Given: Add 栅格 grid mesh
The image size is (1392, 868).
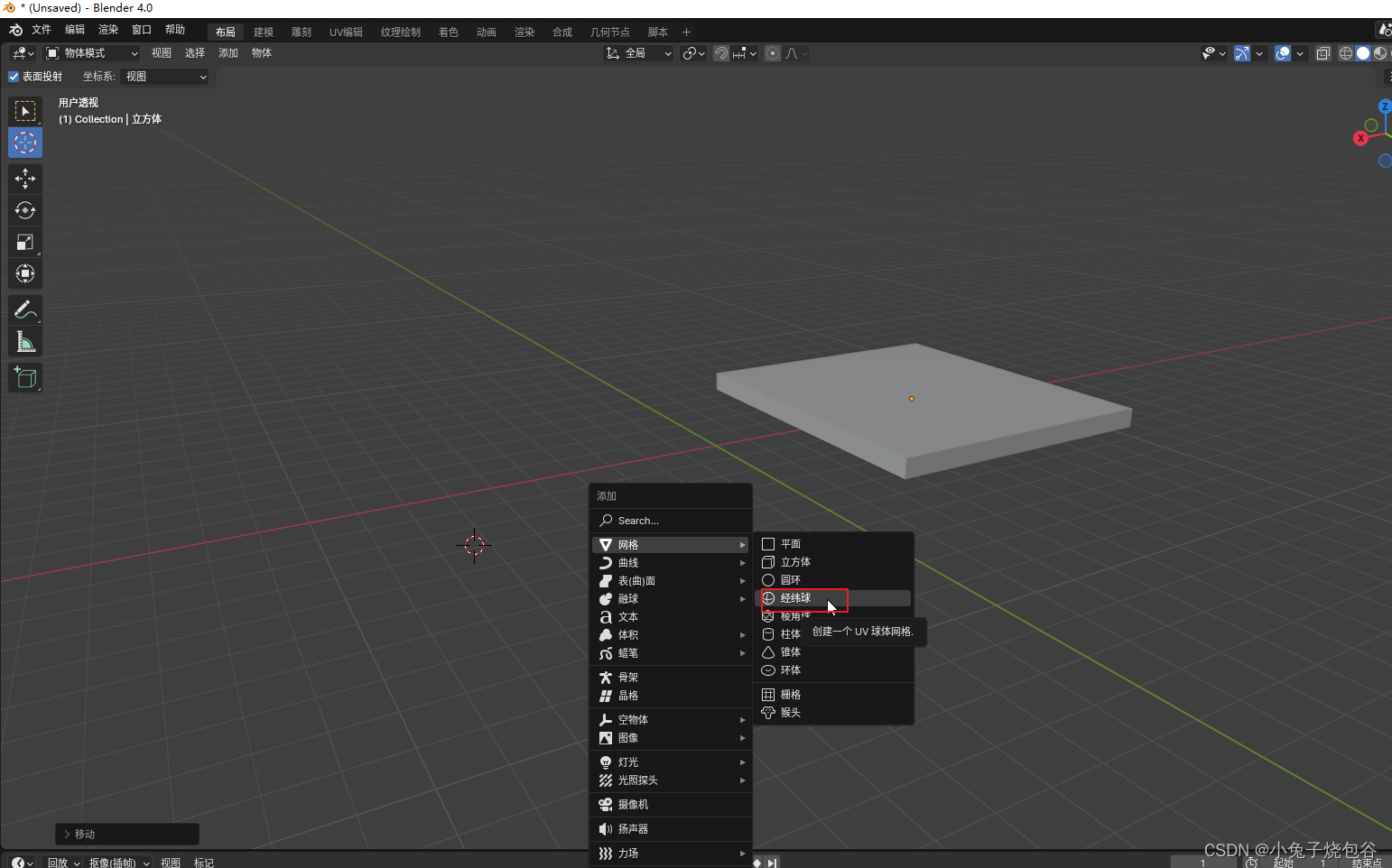Looking at the screenshot, I should click(x=832, y=695).
